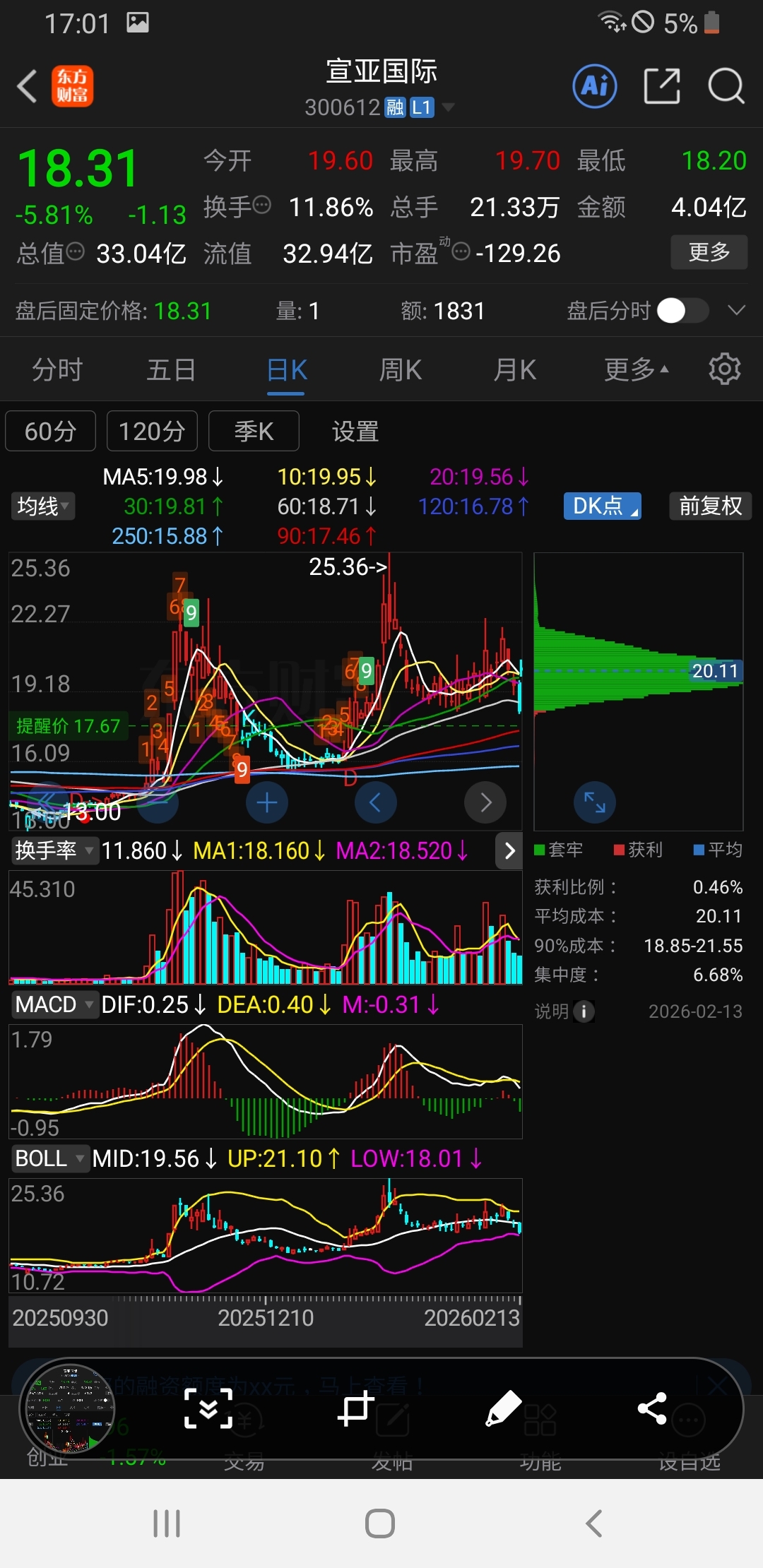This screenshot has height=1568, width=763.
Task: Select the 60分 period button
Action: (50, 431)
